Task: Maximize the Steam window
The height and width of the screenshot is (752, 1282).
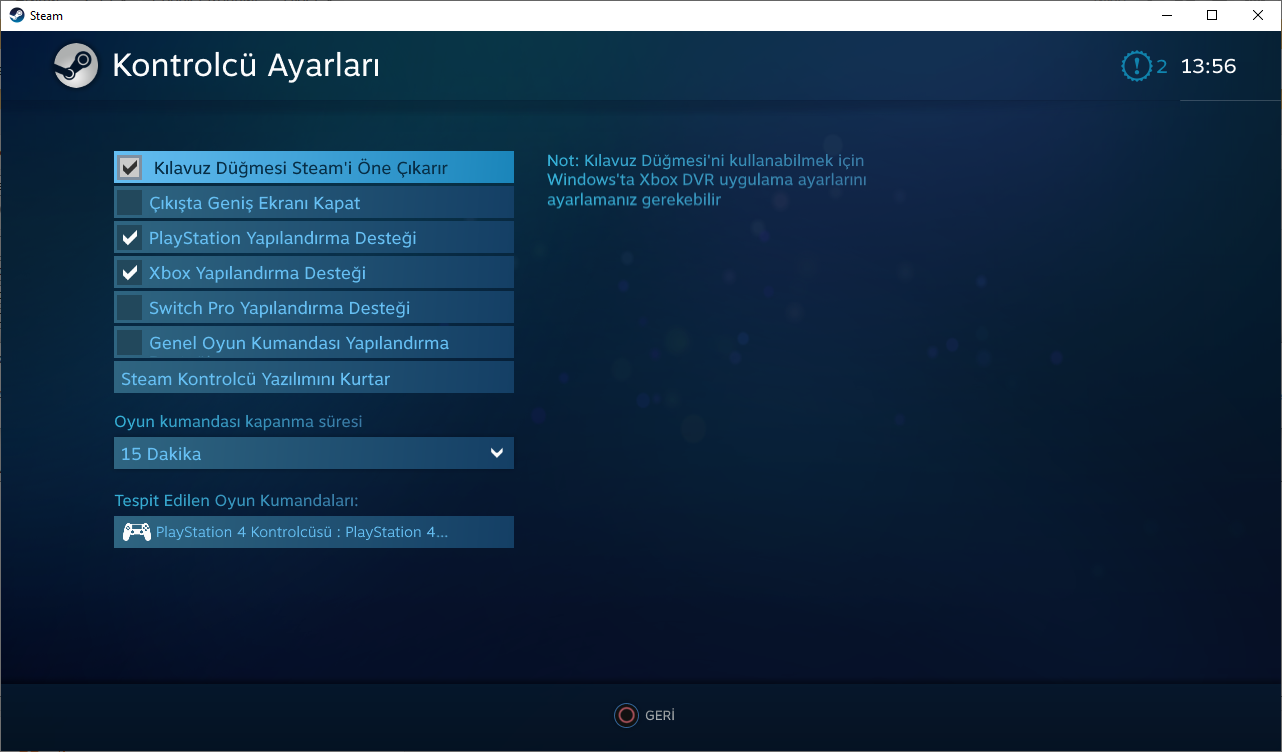Action: [x=1212, y=15]
